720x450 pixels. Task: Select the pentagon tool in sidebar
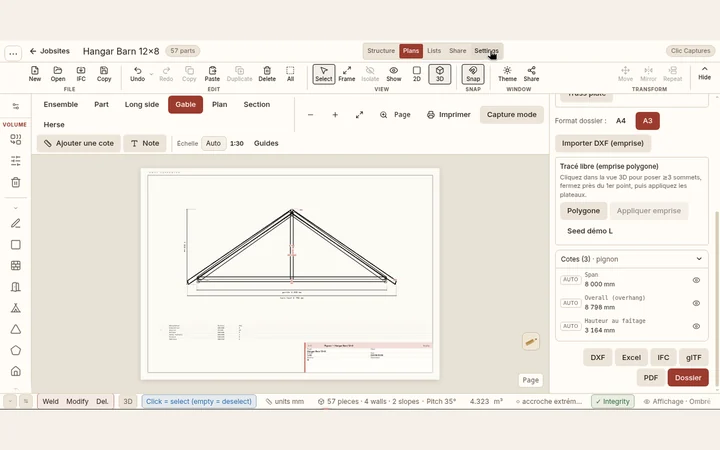(x=16, y=350)
